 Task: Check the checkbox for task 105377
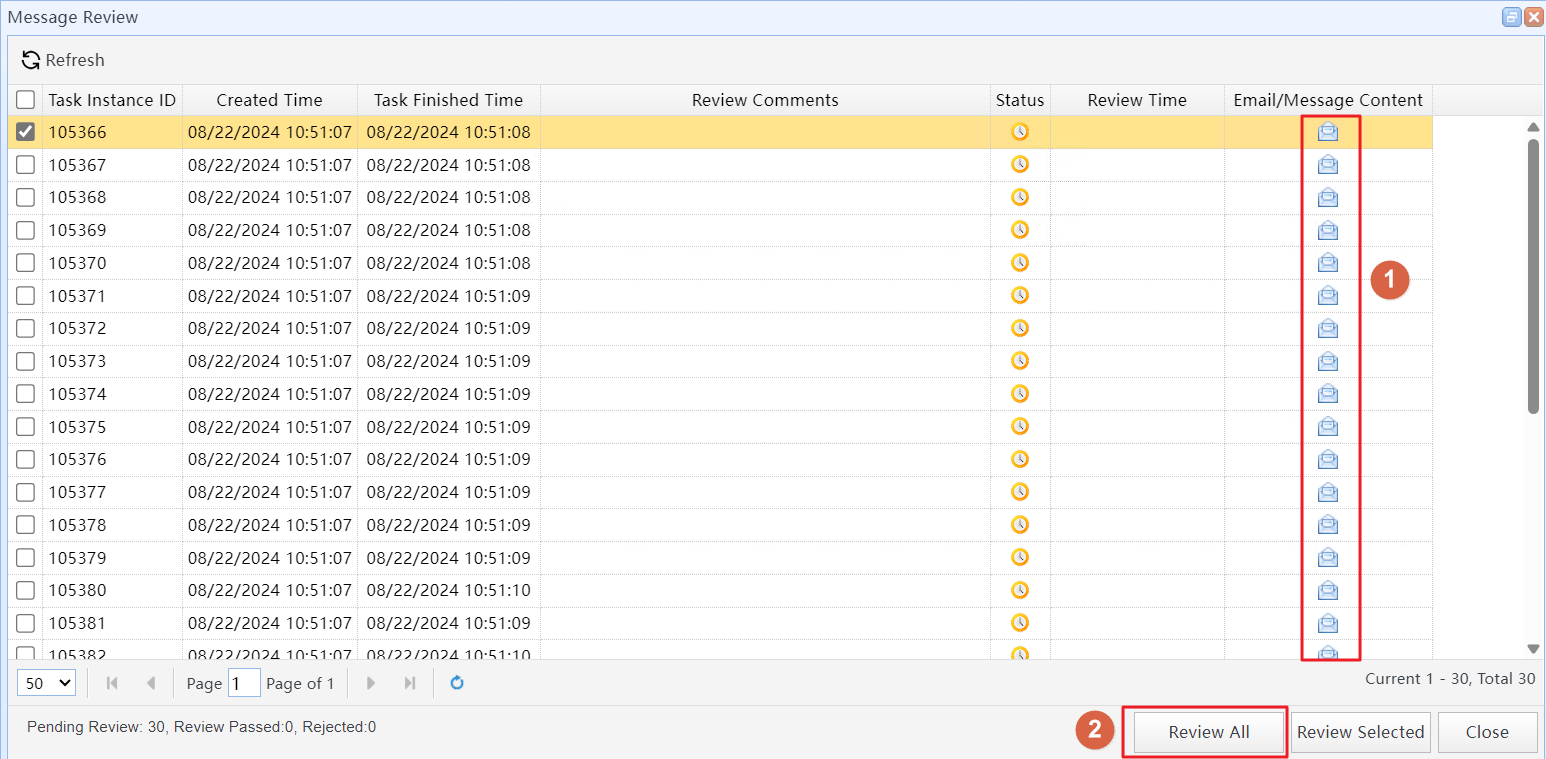[x=26, y=492]
